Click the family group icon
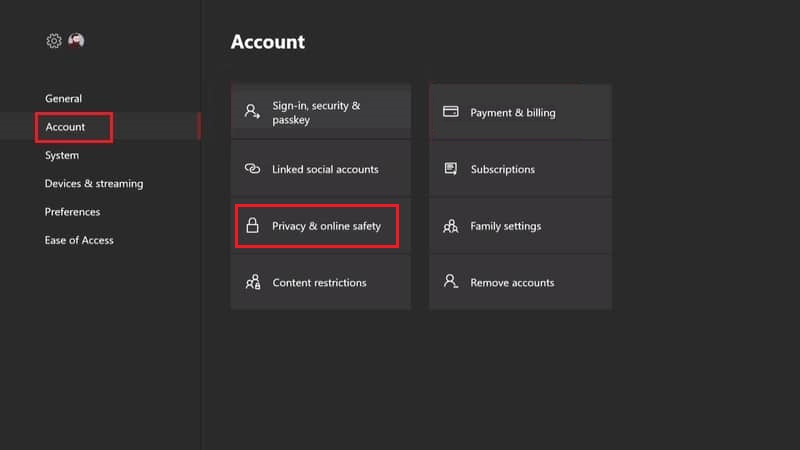The image size is (800, 450). coord(450,226)
